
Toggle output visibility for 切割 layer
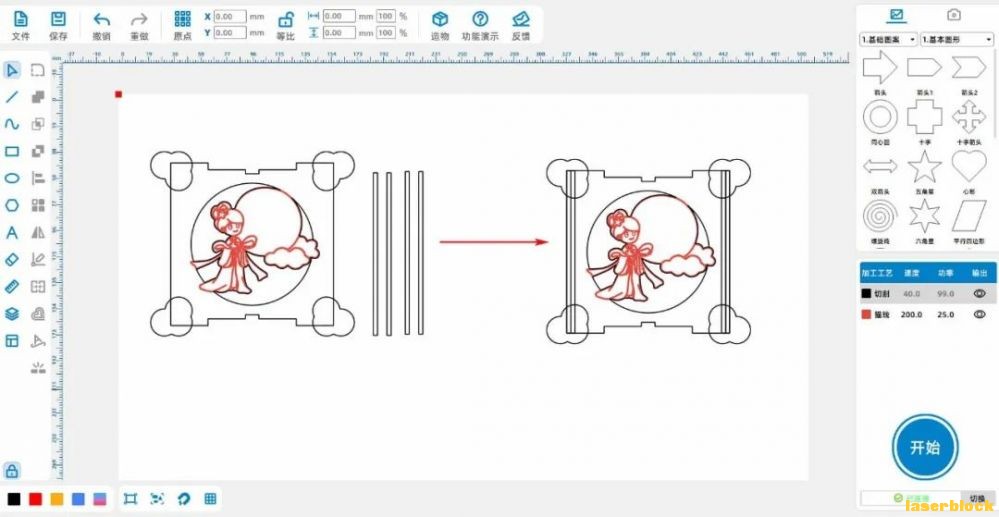[x=979, y=294]
